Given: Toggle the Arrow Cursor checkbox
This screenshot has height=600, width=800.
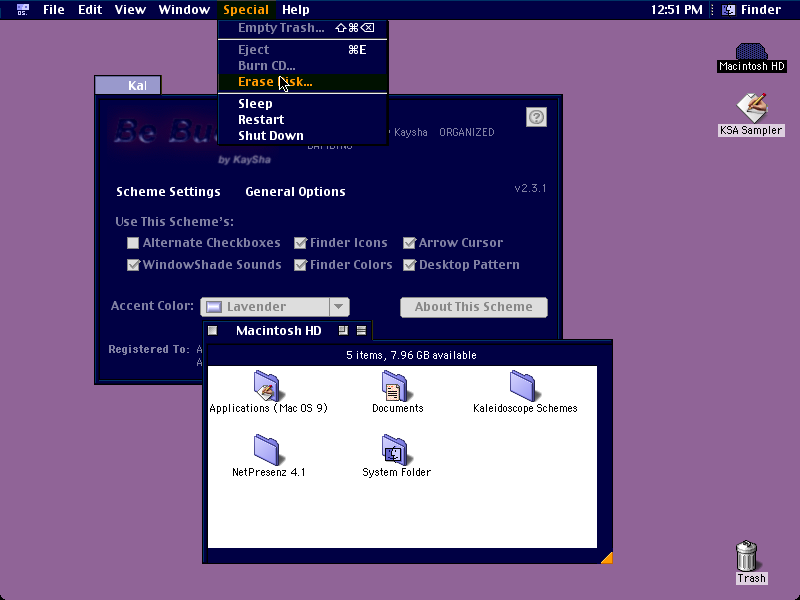Looking at the screenshot, I should 409,243.
